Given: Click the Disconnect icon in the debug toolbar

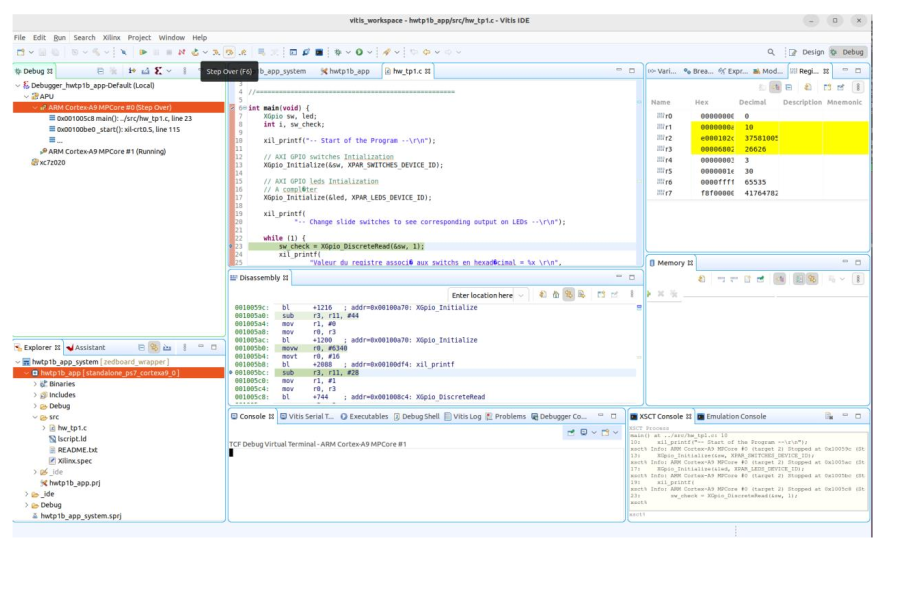Looking at the screenshot, I should [x=181, y=52].
